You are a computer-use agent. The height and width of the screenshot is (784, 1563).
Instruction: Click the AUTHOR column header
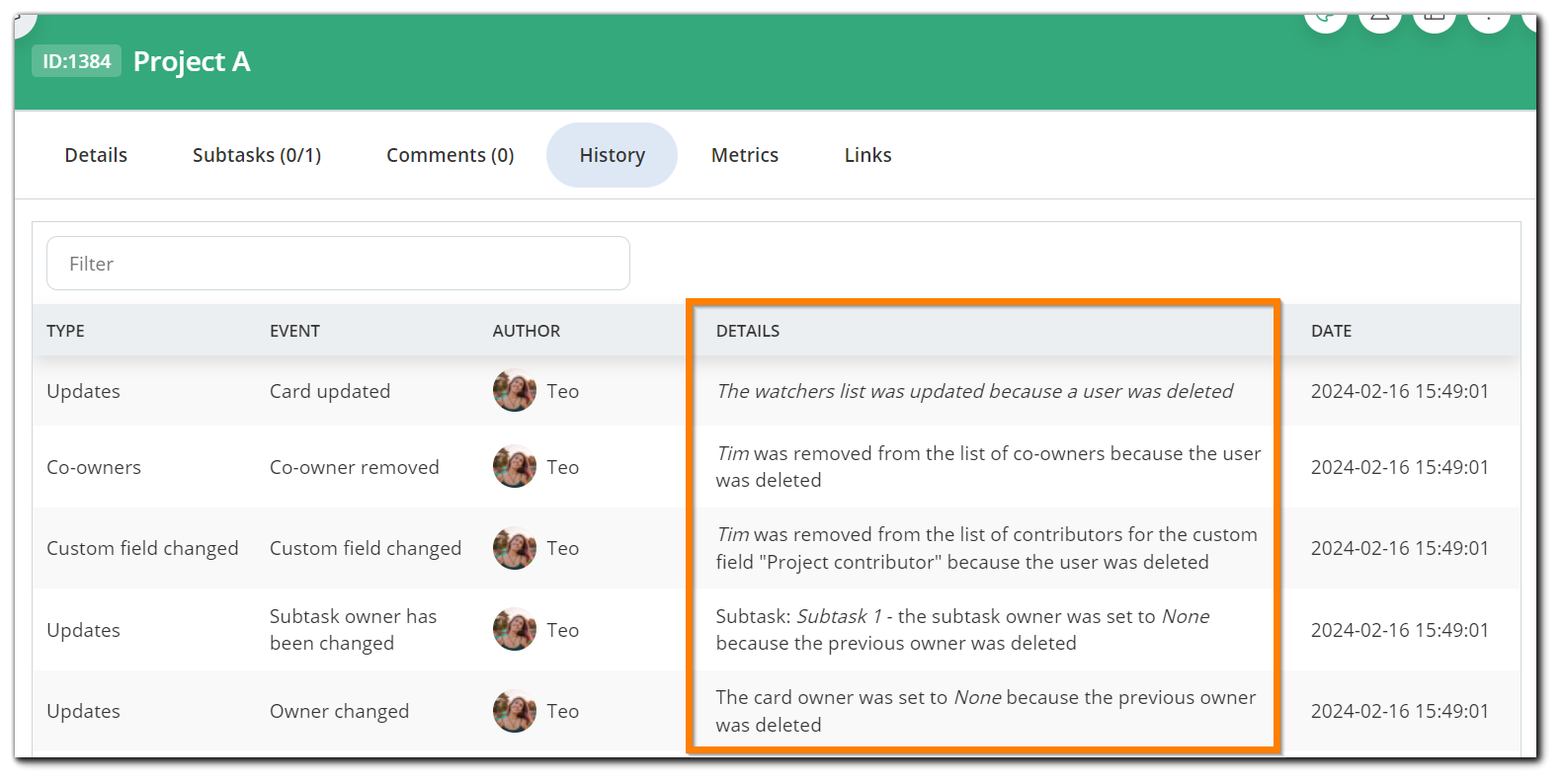[x=526, y=331]
